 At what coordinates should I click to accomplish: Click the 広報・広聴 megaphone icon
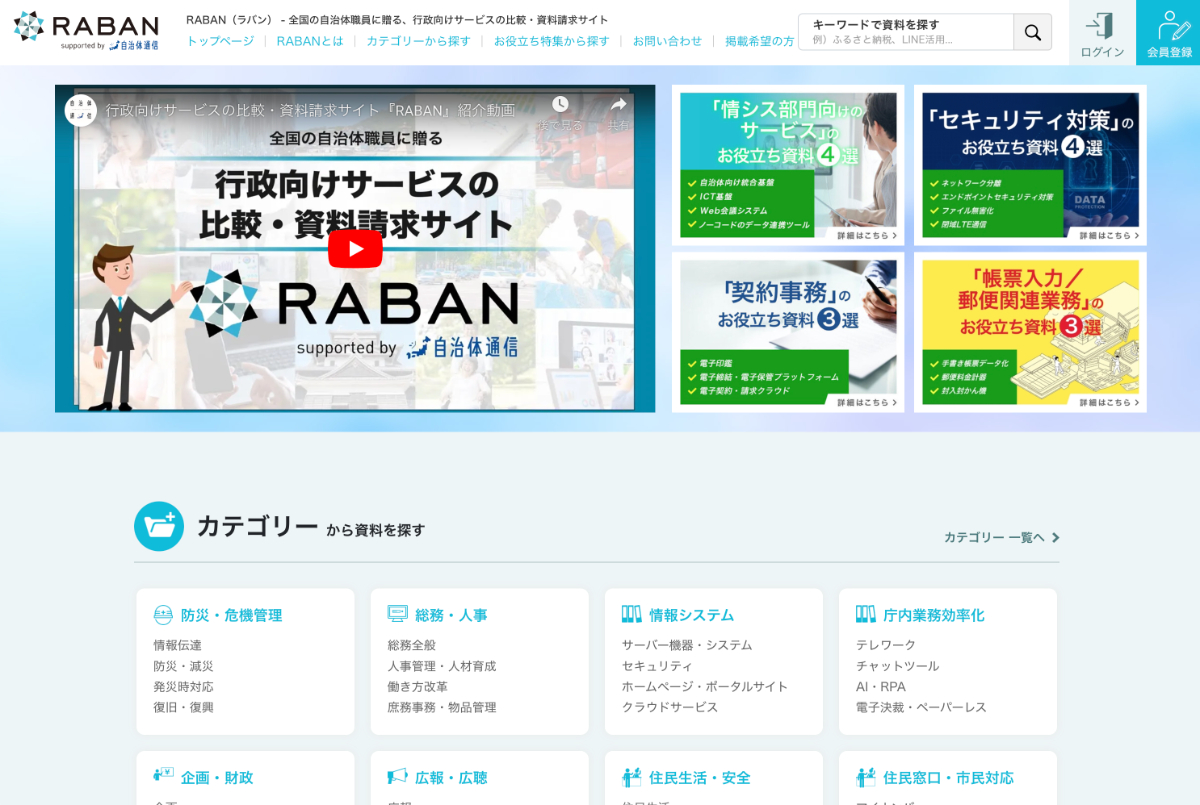pos(397,776)
